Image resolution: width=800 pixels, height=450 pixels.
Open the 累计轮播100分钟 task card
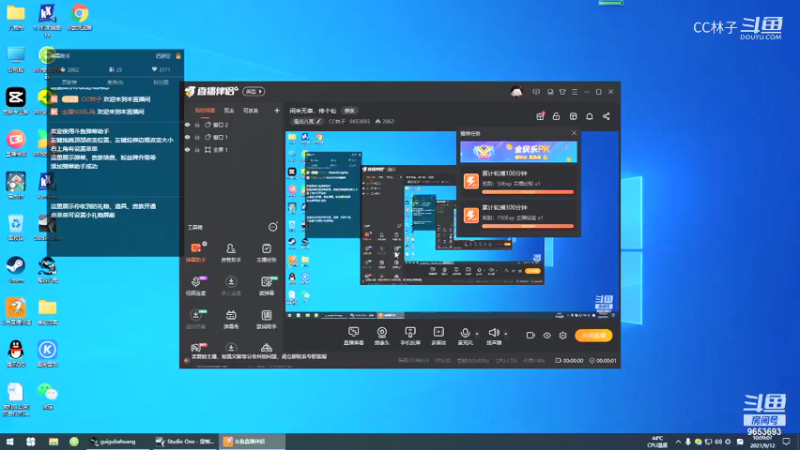coord(518,181)
